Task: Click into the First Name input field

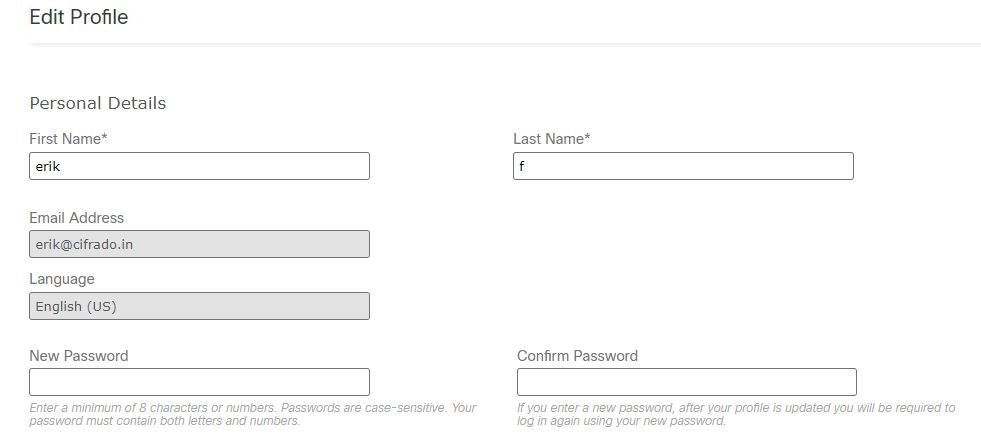Action: pos(199,166)
